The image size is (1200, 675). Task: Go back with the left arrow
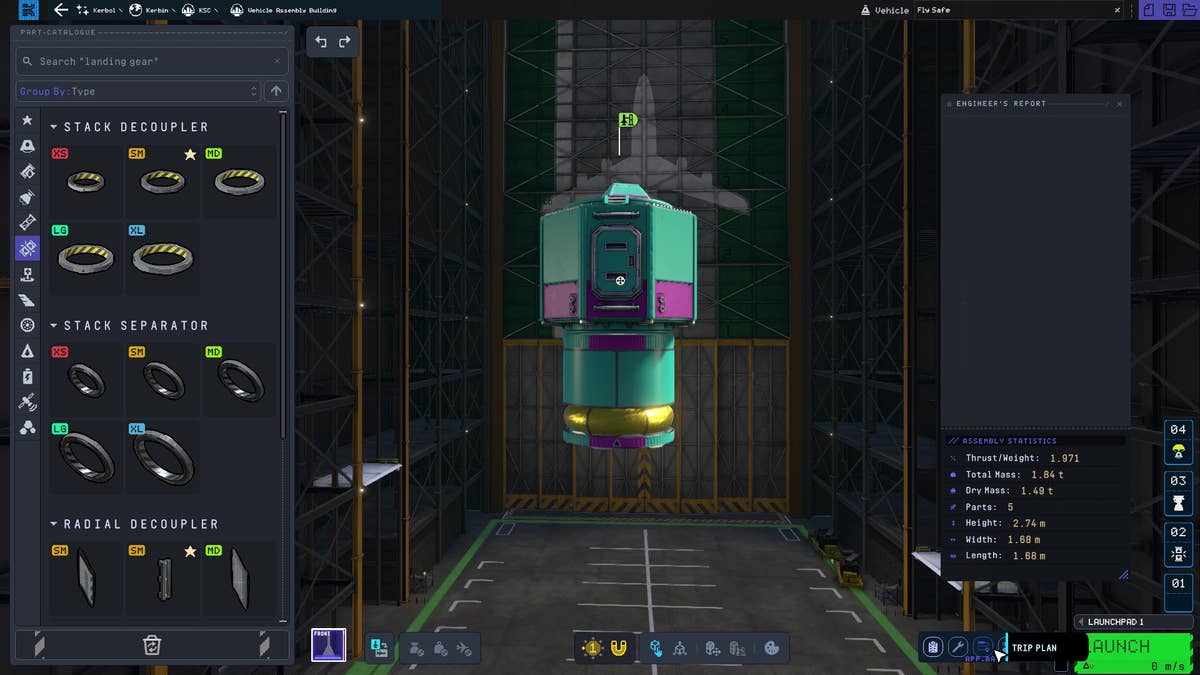pos(61,10)
